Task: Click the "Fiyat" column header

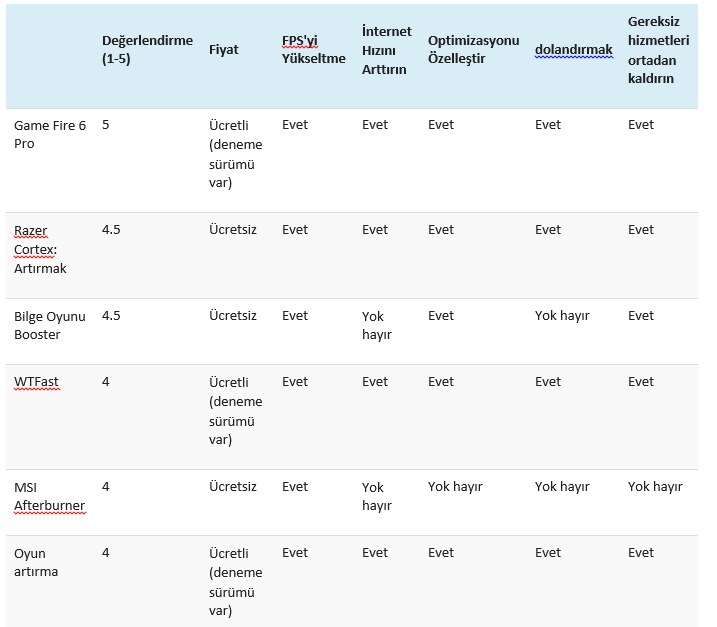Action: 224,50
